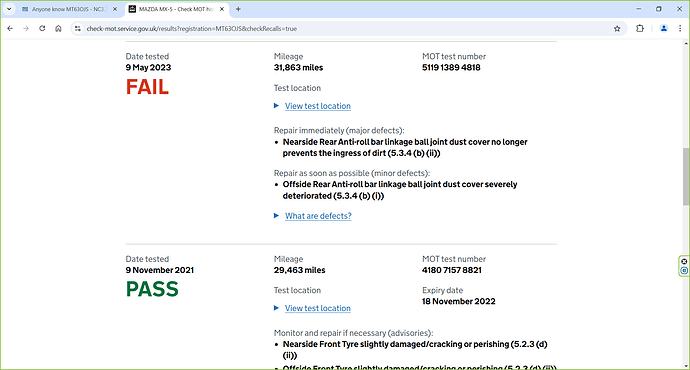
Task: View site information icon in address bar
Action: pos(78,29)
